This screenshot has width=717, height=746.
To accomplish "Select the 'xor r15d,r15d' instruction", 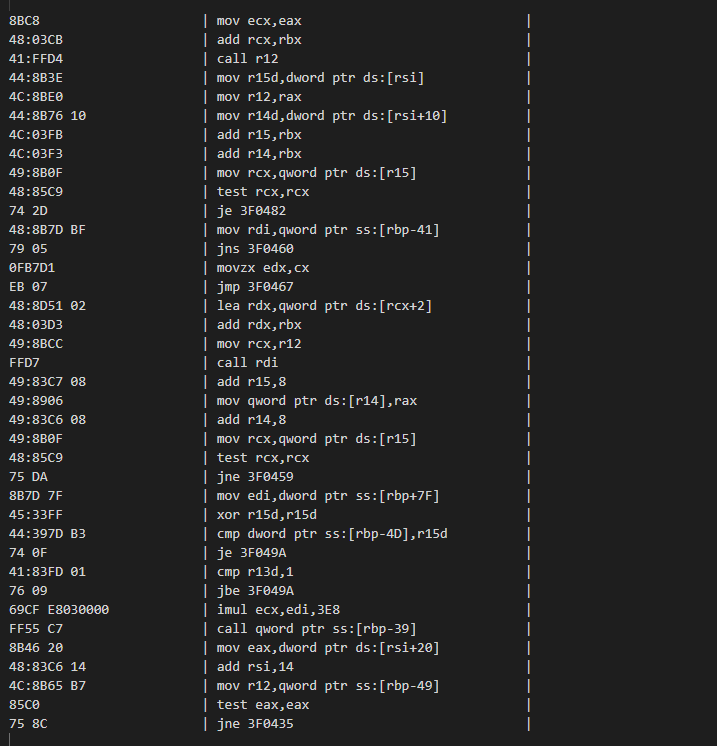I will pyautogui.click(x=266, y=515).
